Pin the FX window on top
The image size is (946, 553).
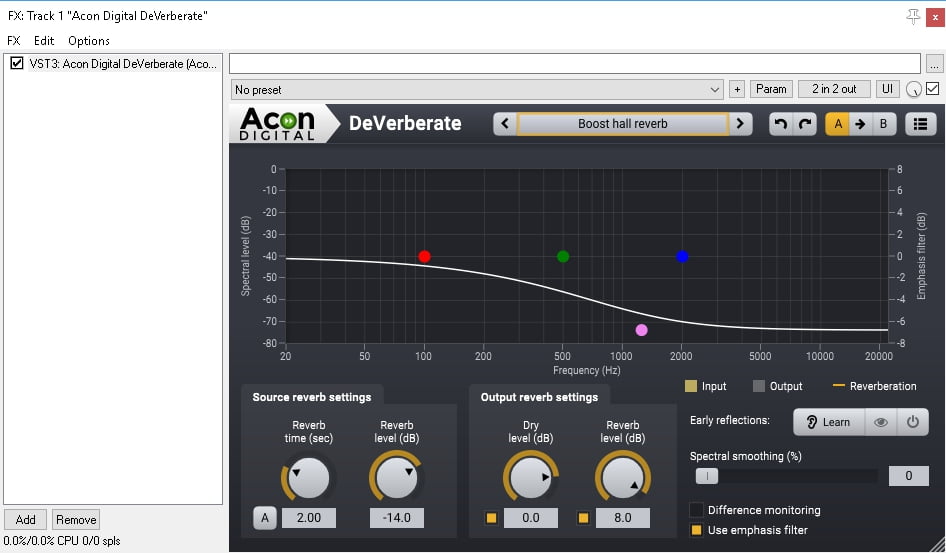(913, 17)
